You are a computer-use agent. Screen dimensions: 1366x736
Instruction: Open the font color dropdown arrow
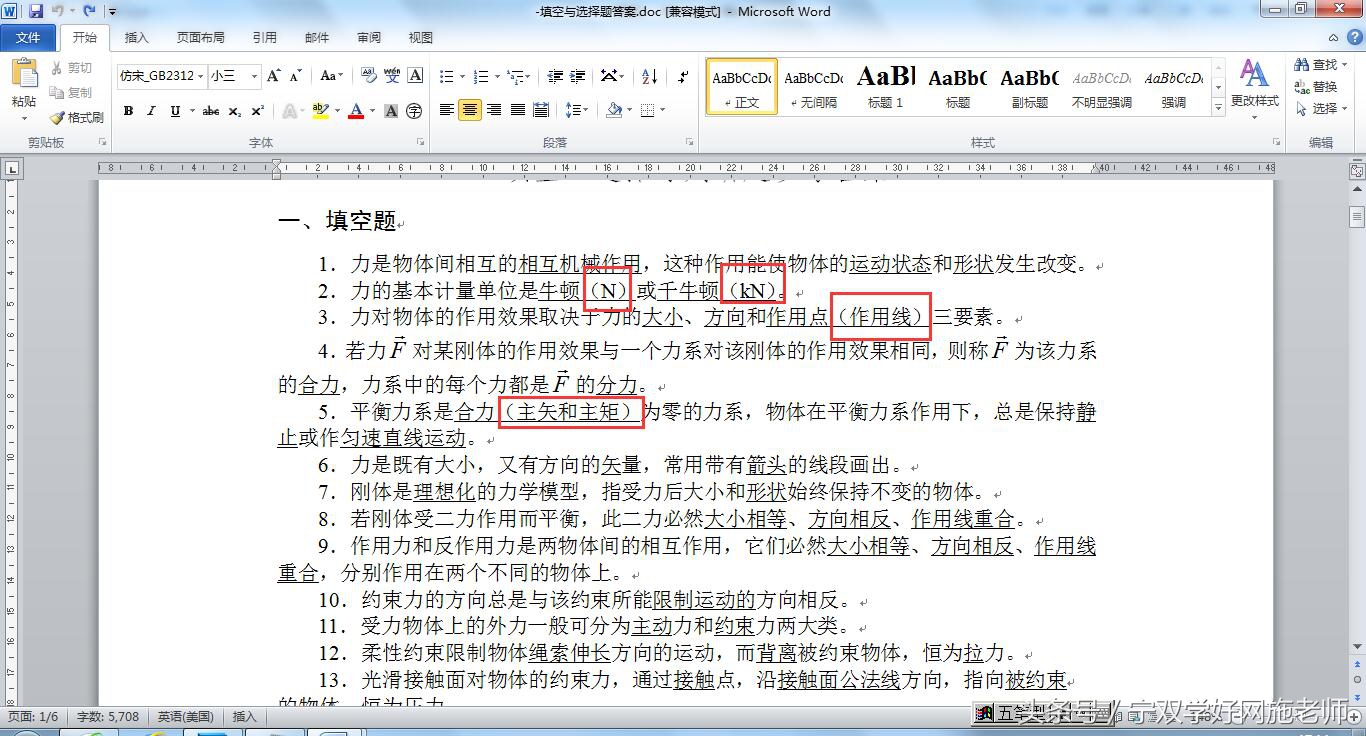372,111
